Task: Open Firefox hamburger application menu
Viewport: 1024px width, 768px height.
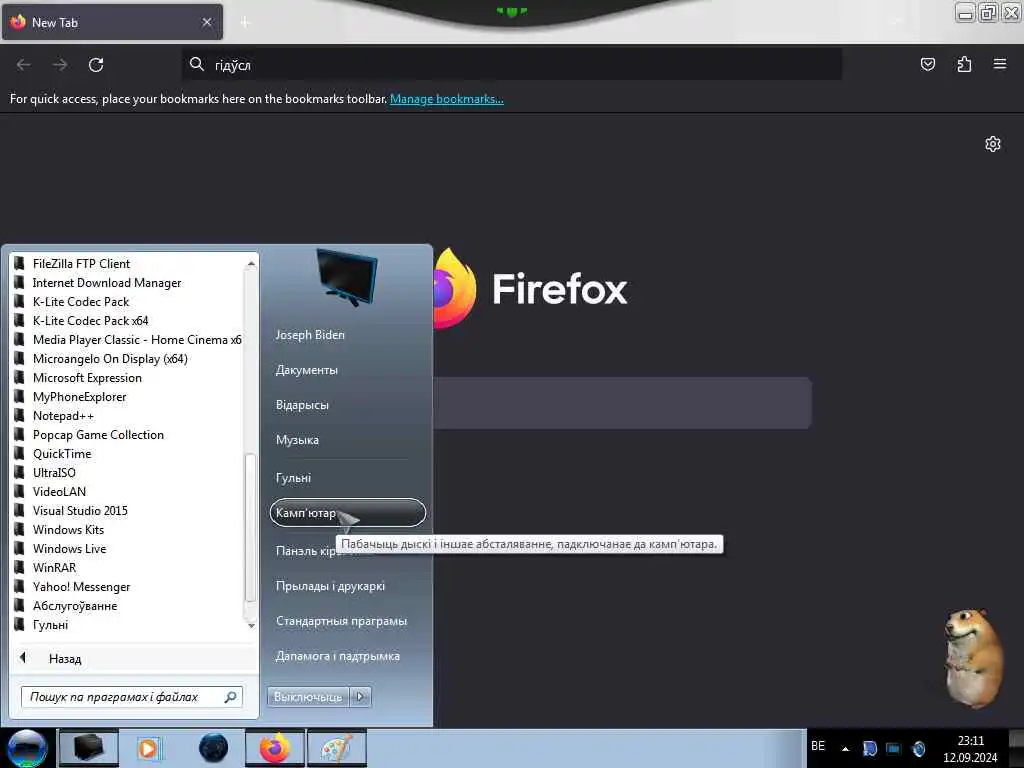Action: click(1000, 64)
